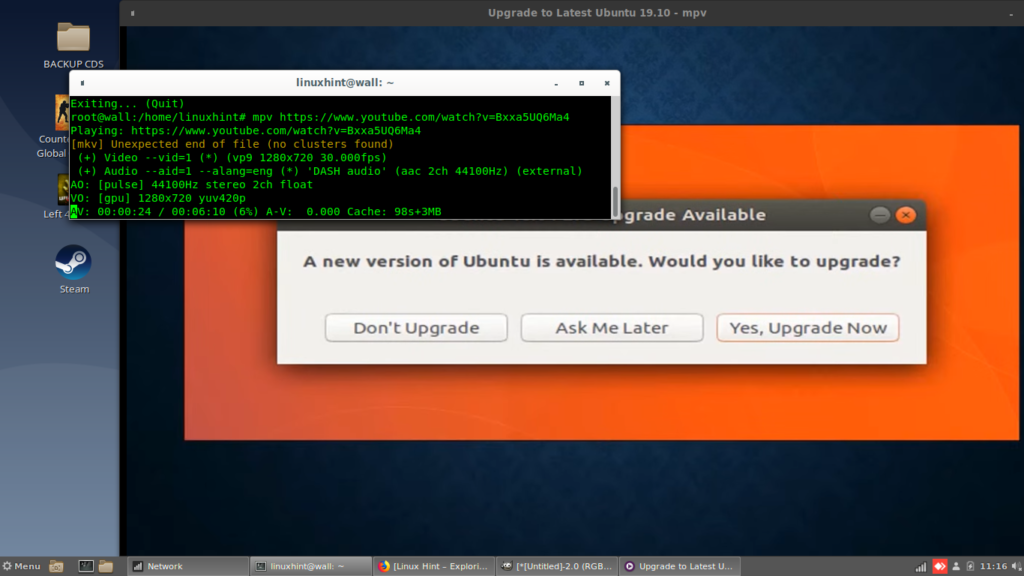Open the BACKUP CDS desktop folder
1024x576 pixels.
tap(73, 44)
